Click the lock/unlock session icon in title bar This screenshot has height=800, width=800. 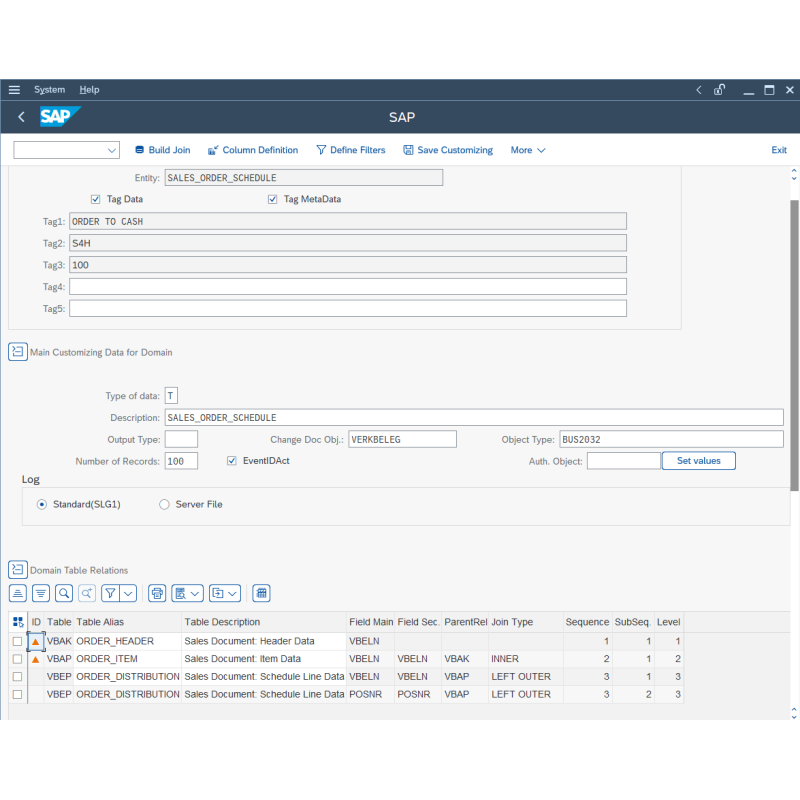pyautogui.click(x=719, y=90)
